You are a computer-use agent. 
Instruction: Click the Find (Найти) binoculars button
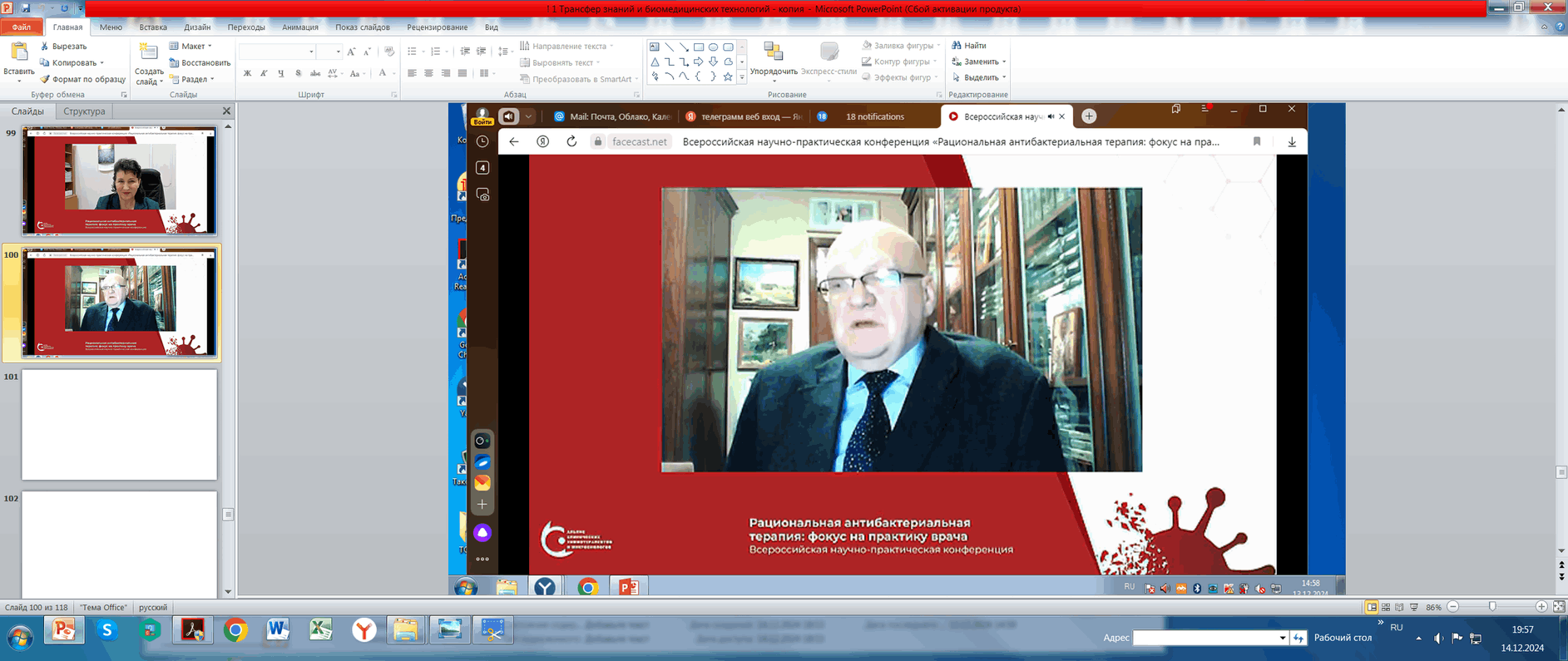click(x=969, y=46)
